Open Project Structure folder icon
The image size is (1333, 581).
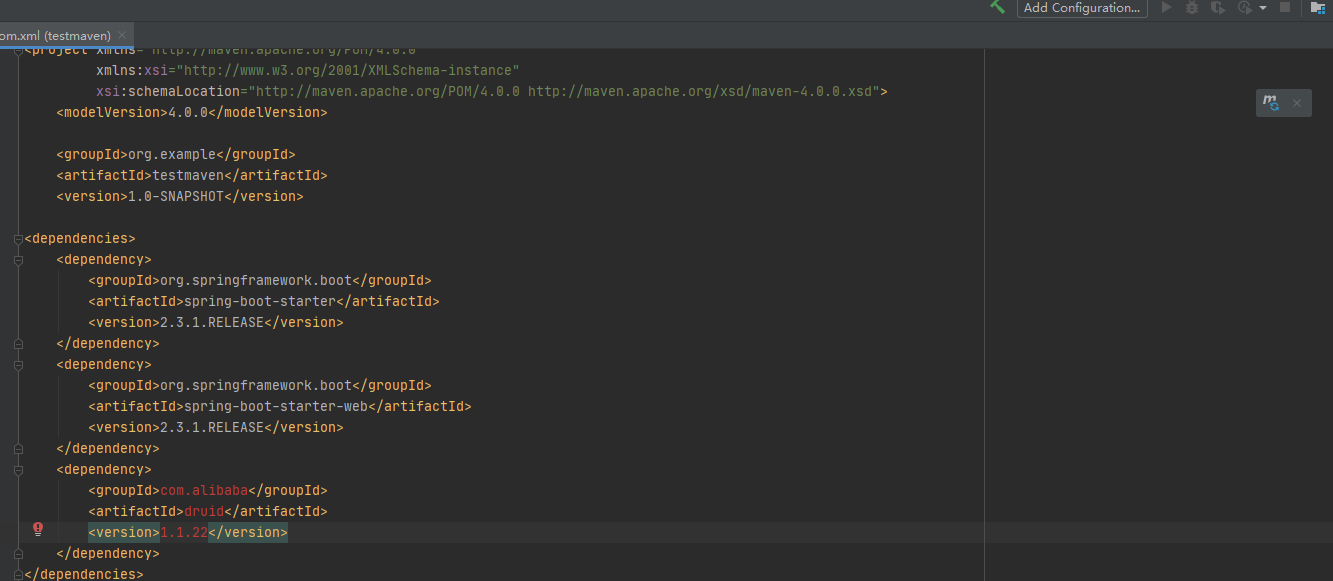click(1318, 7)
